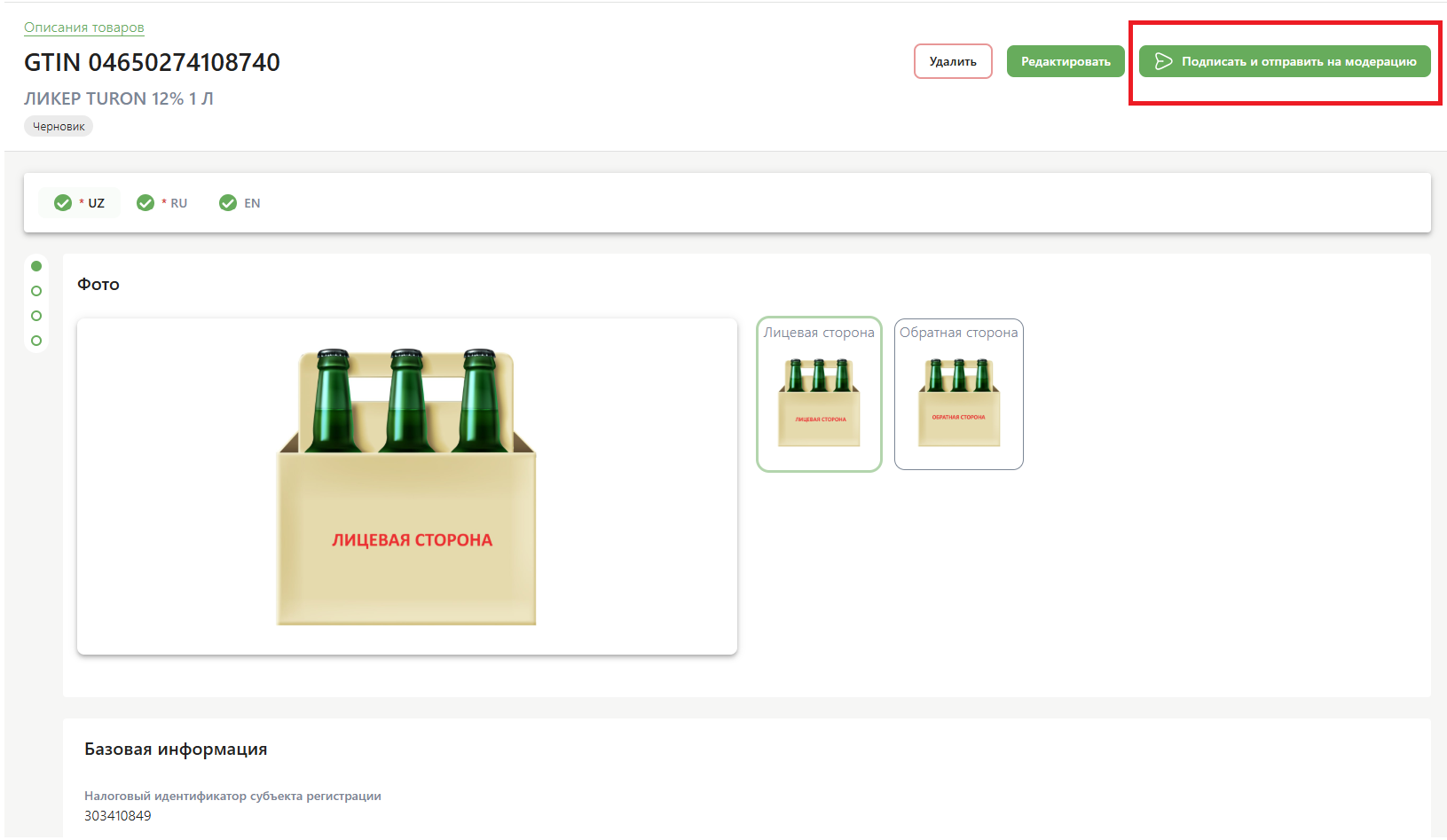Open the Описания товаров breadcrumb link
Screen dimensions: 1447x840
point(83,27)
